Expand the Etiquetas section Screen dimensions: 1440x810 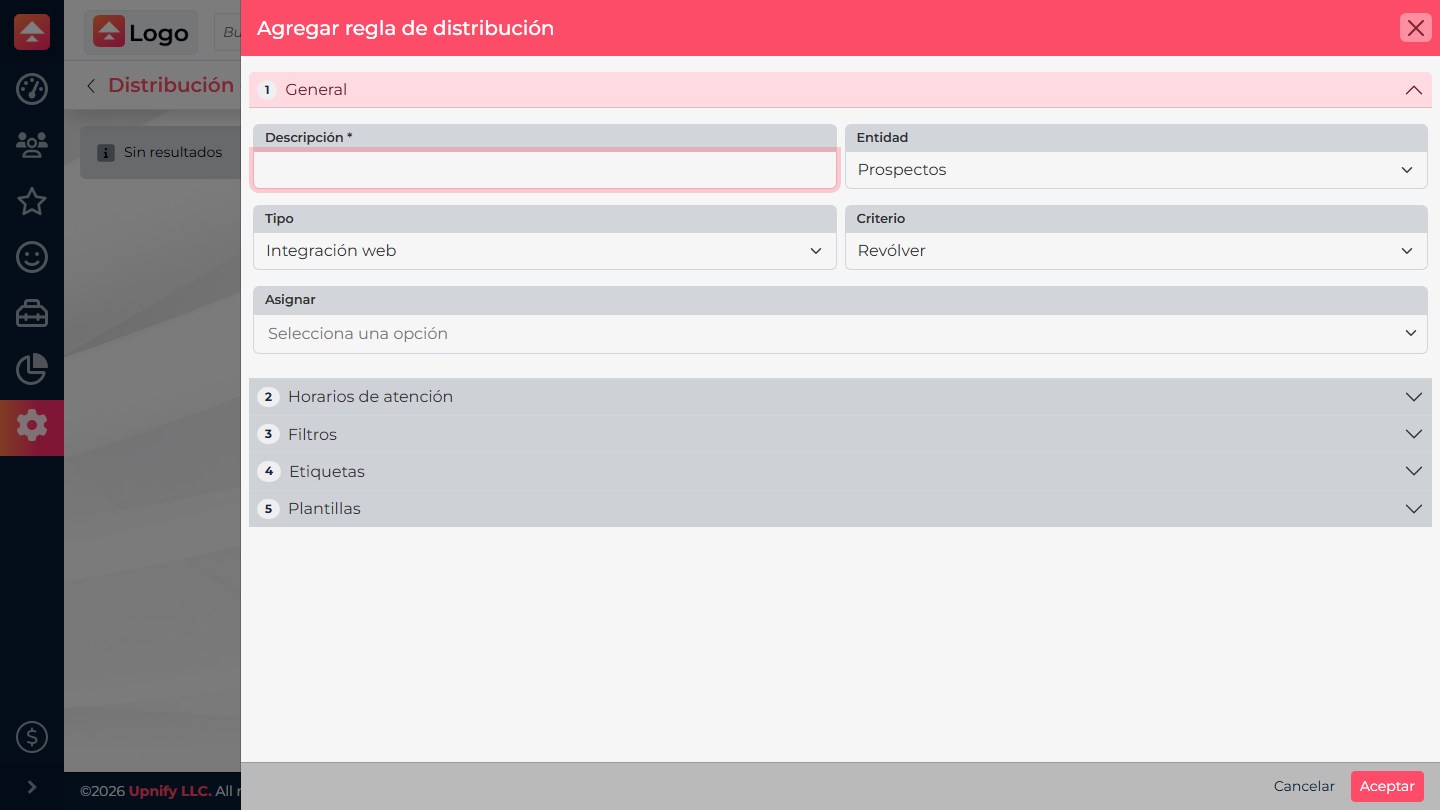[x=840, y=471]
